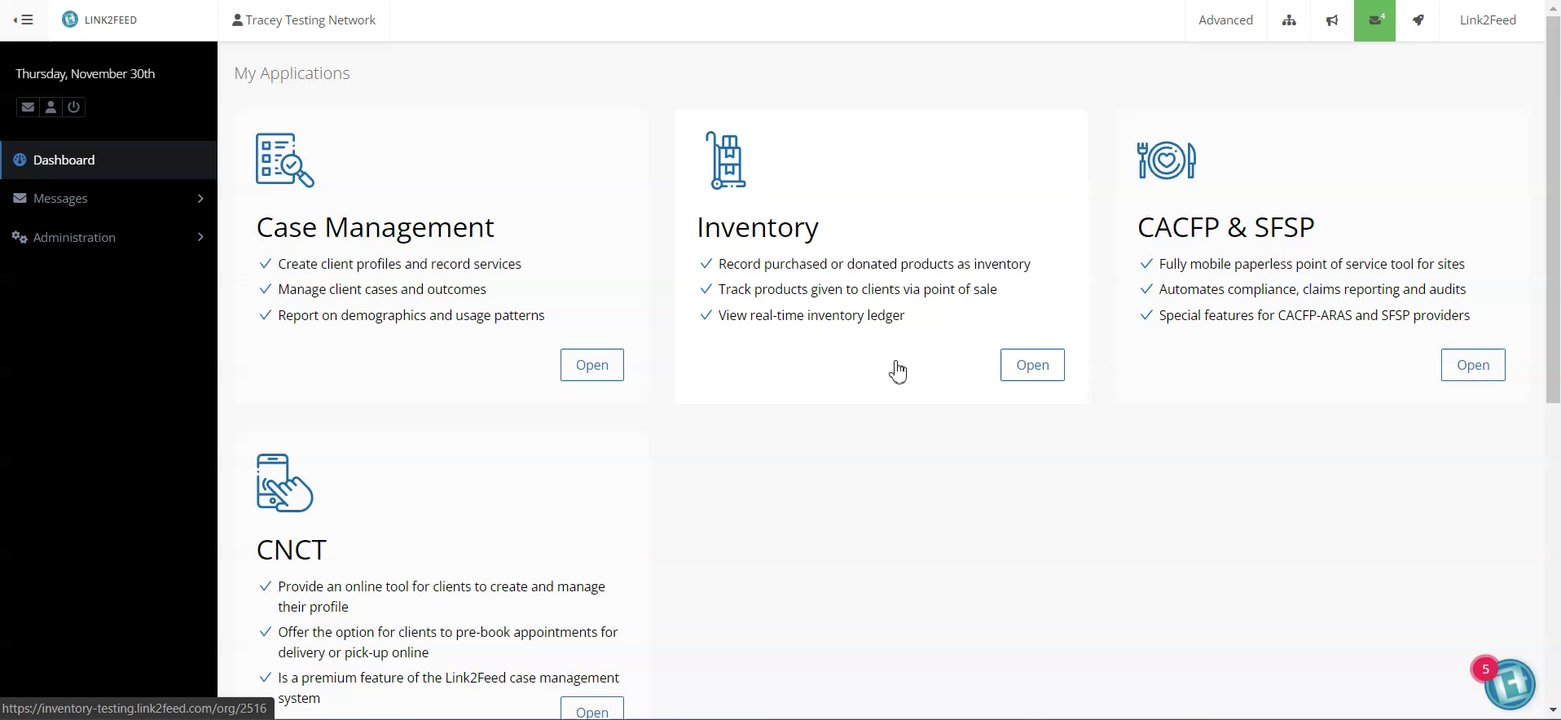Click the My Applications heading

(292, 73)
